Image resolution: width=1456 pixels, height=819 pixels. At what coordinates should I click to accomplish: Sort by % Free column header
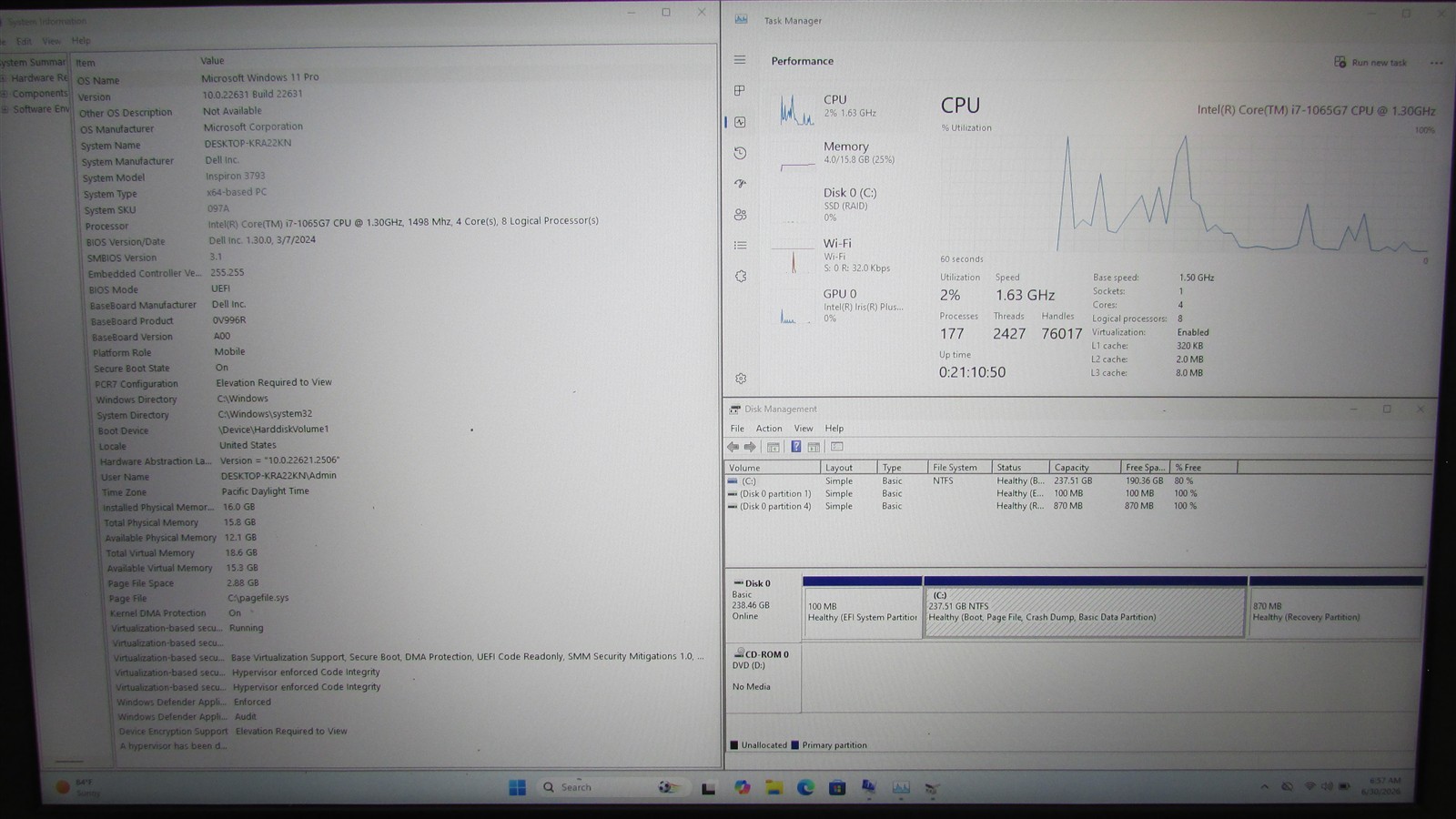(x=1203, y=468)
